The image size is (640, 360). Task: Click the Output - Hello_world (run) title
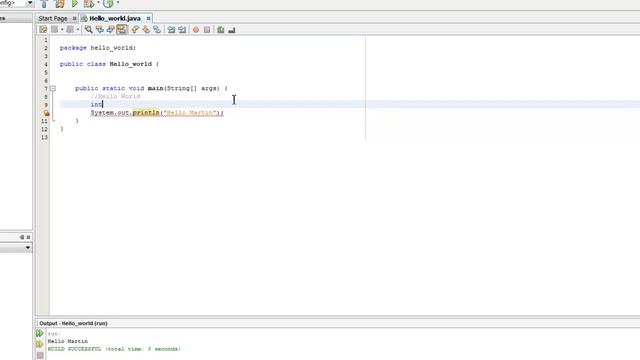pos(73,323)
